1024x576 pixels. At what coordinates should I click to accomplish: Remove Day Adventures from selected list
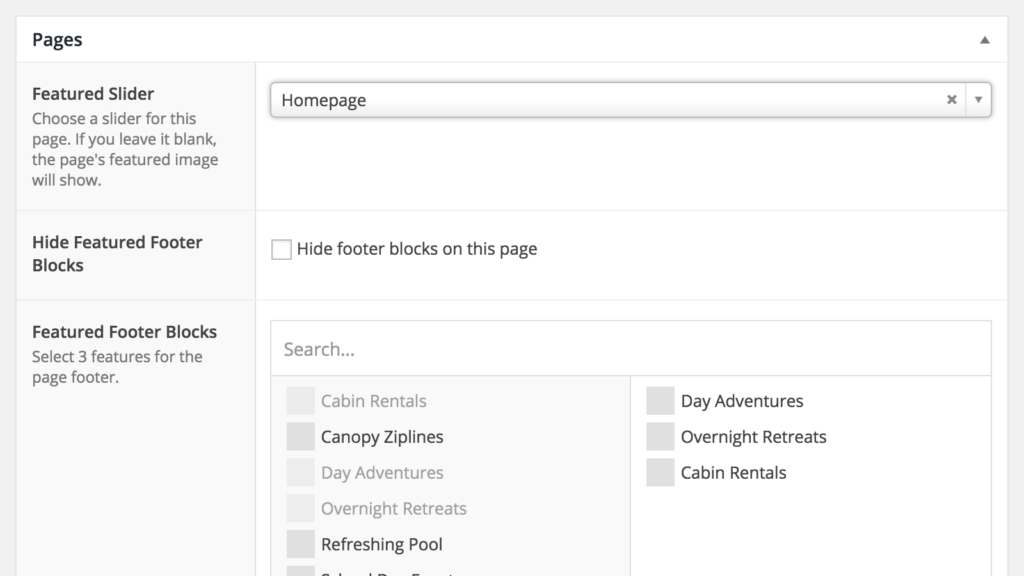pos(742,401)
